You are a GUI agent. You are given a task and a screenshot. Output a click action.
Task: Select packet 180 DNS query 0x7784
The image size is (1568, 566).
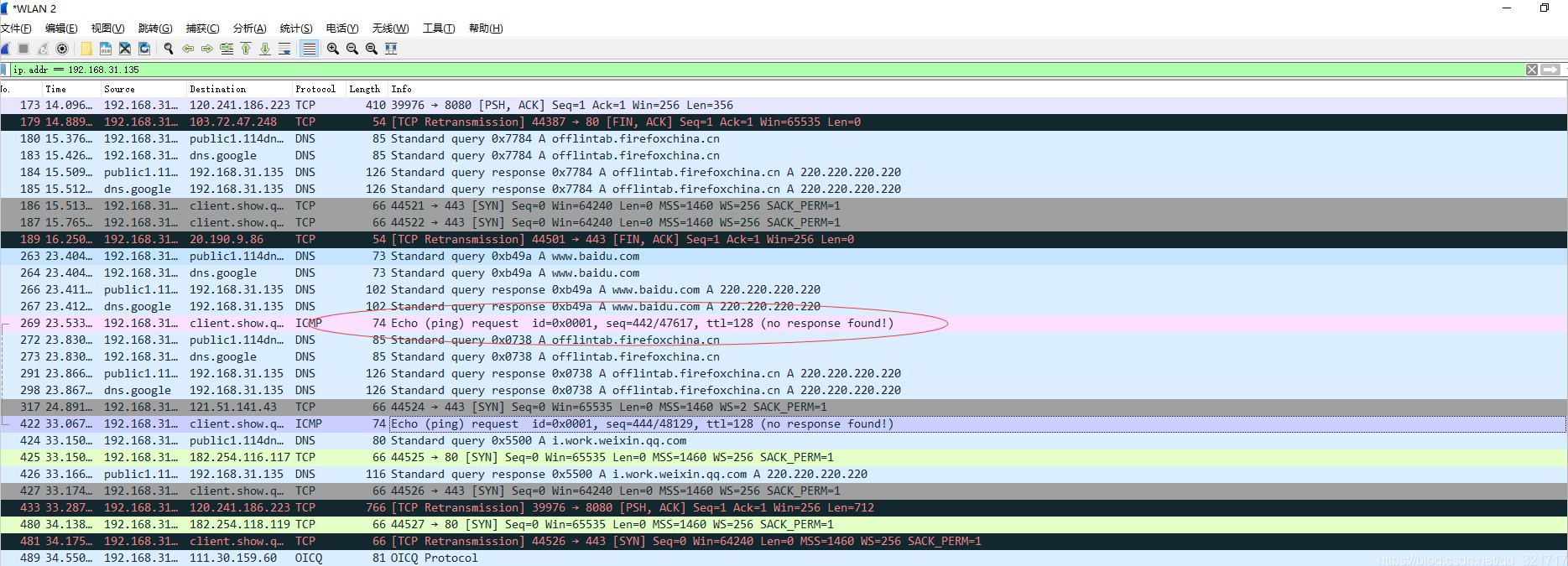[x=783, y=139]
